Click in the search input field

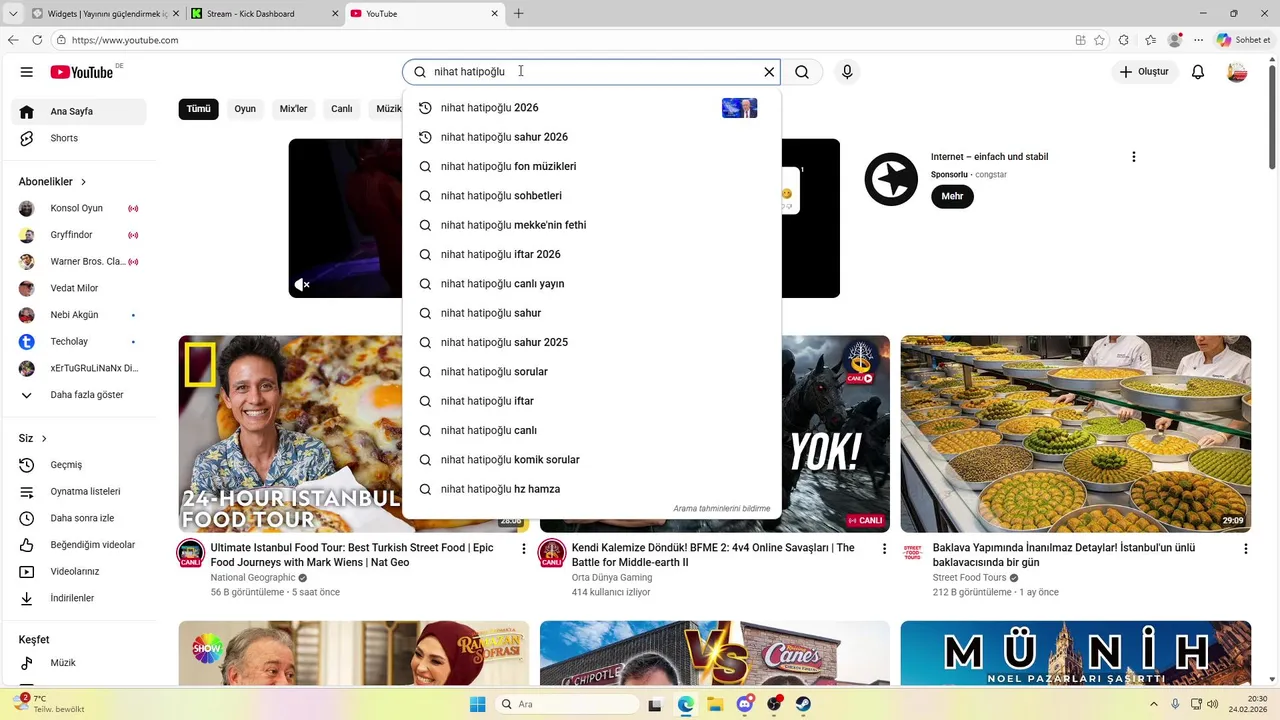pyautogui.click(x=590, y=72)
